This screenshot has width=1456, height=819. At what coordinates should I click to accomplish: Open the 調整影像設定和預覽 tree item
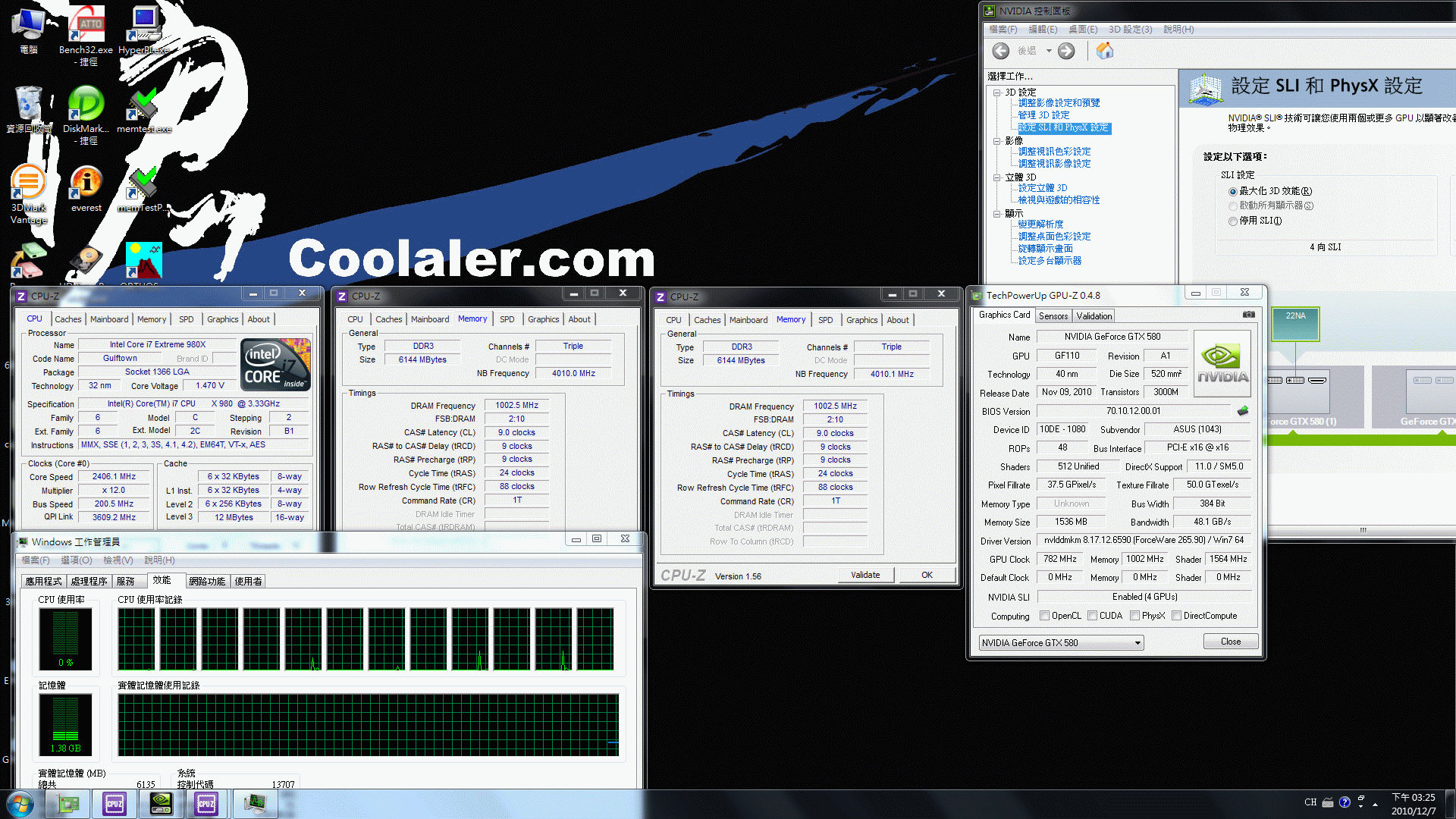[1059, 103]
